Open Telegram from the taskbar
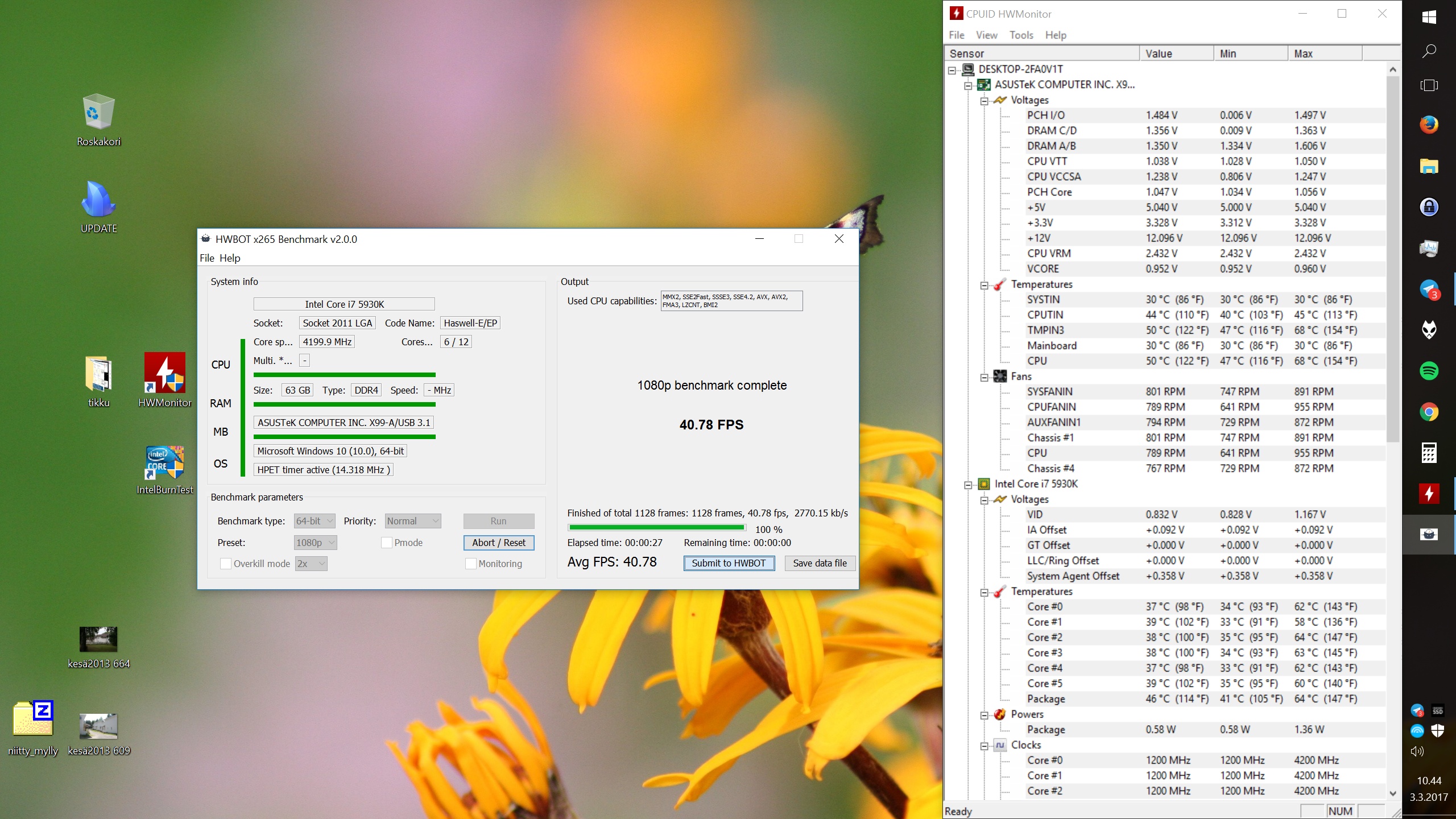The height and width of the screenshot is (819, 1456). click(1429, 289)
